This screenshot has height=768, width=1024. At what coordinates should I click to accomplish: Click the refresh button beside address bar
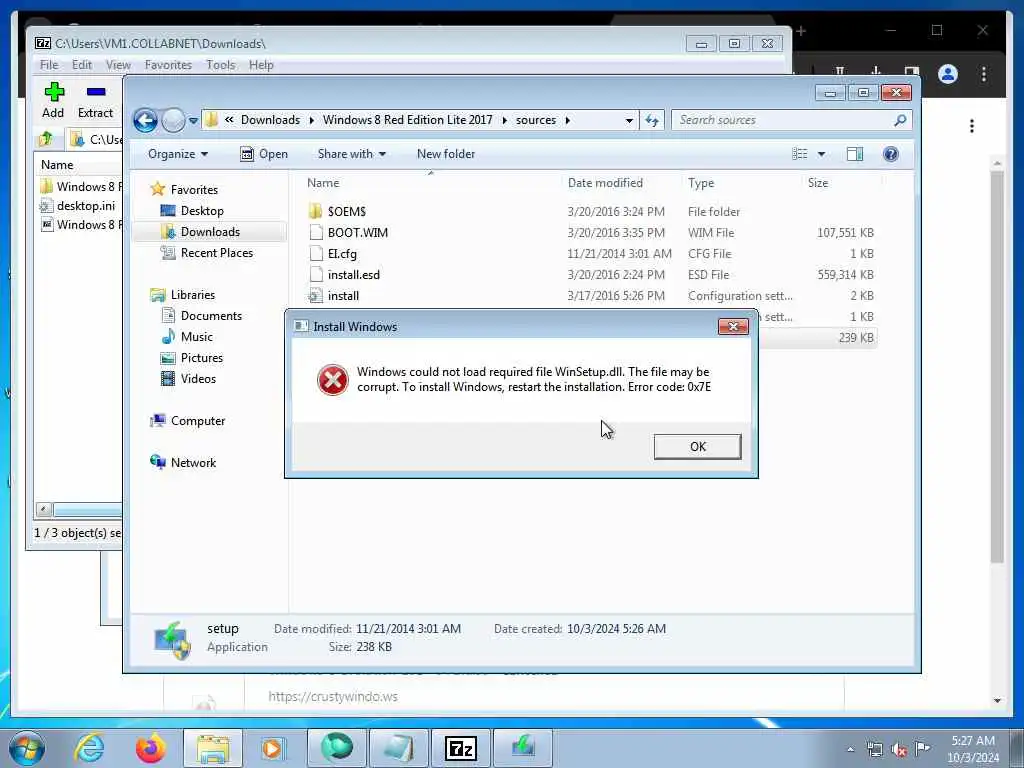[652, 120]
